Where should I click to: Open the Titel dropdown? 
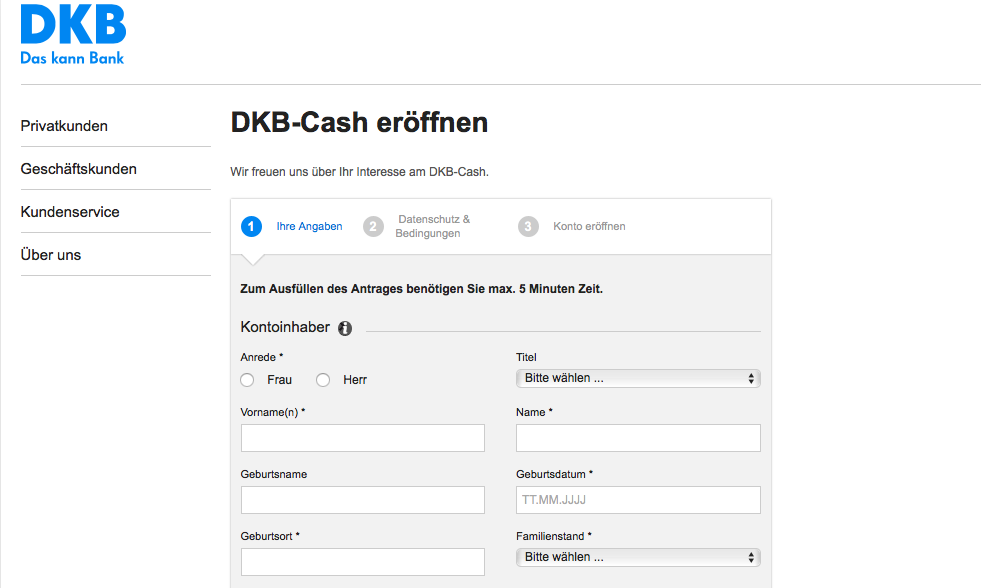pyautogui.click(x=638, y=378)
